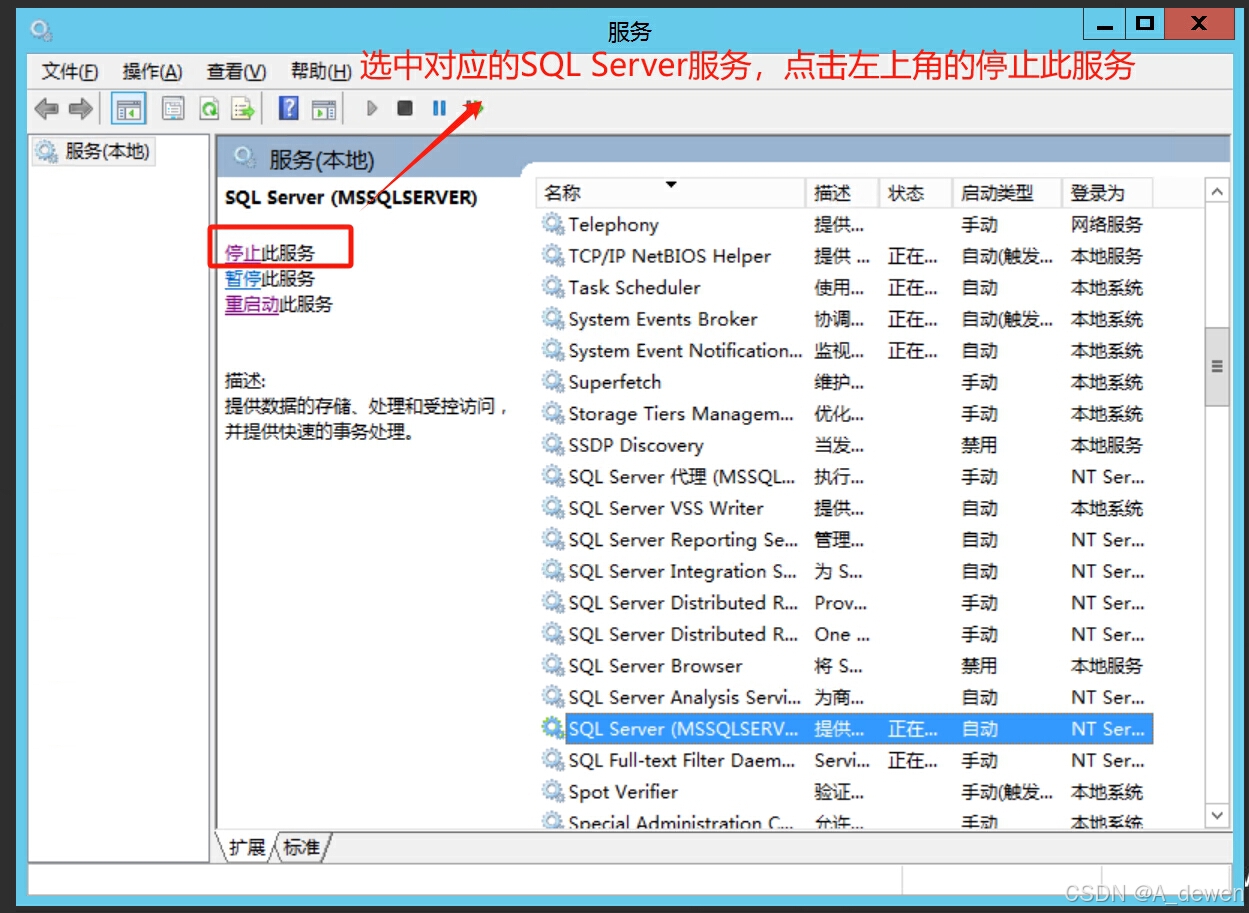
Task: Click the Back arrow toolbar icon
Action: point(46,108)
